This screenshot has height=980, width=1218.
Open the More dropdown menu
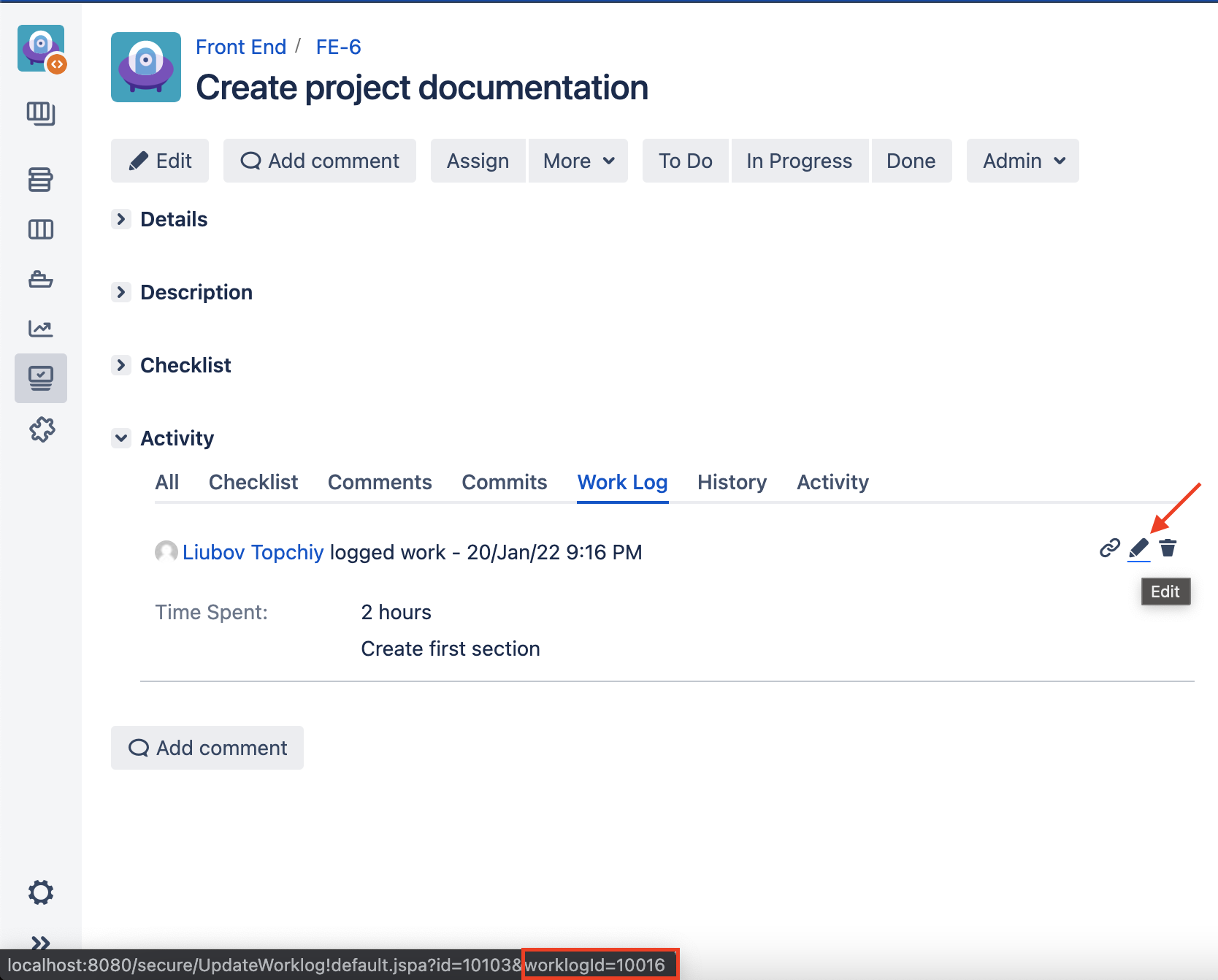(x=578, y=161)
